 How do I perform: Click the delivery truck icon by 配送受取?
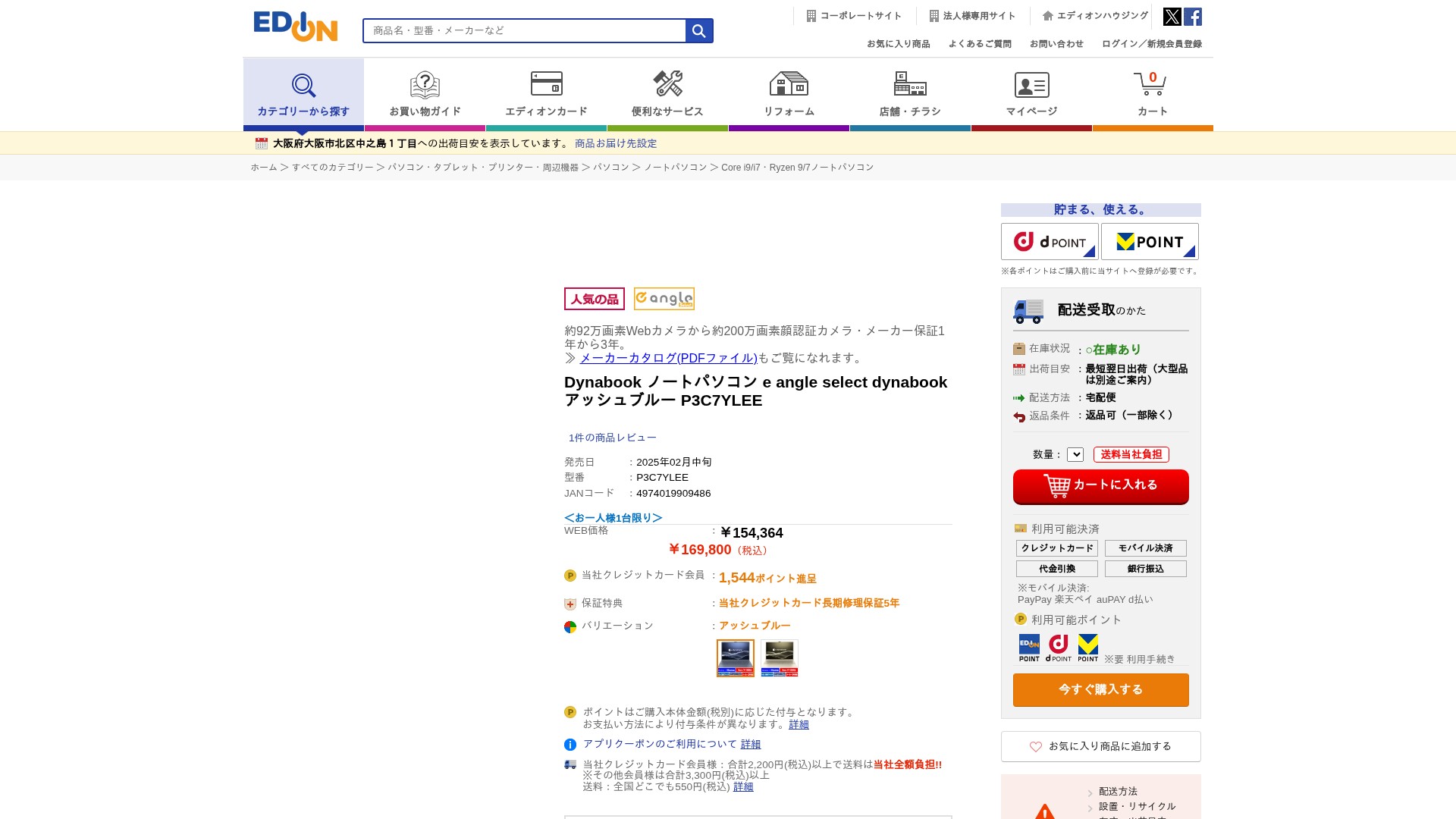click(1028, 311)
